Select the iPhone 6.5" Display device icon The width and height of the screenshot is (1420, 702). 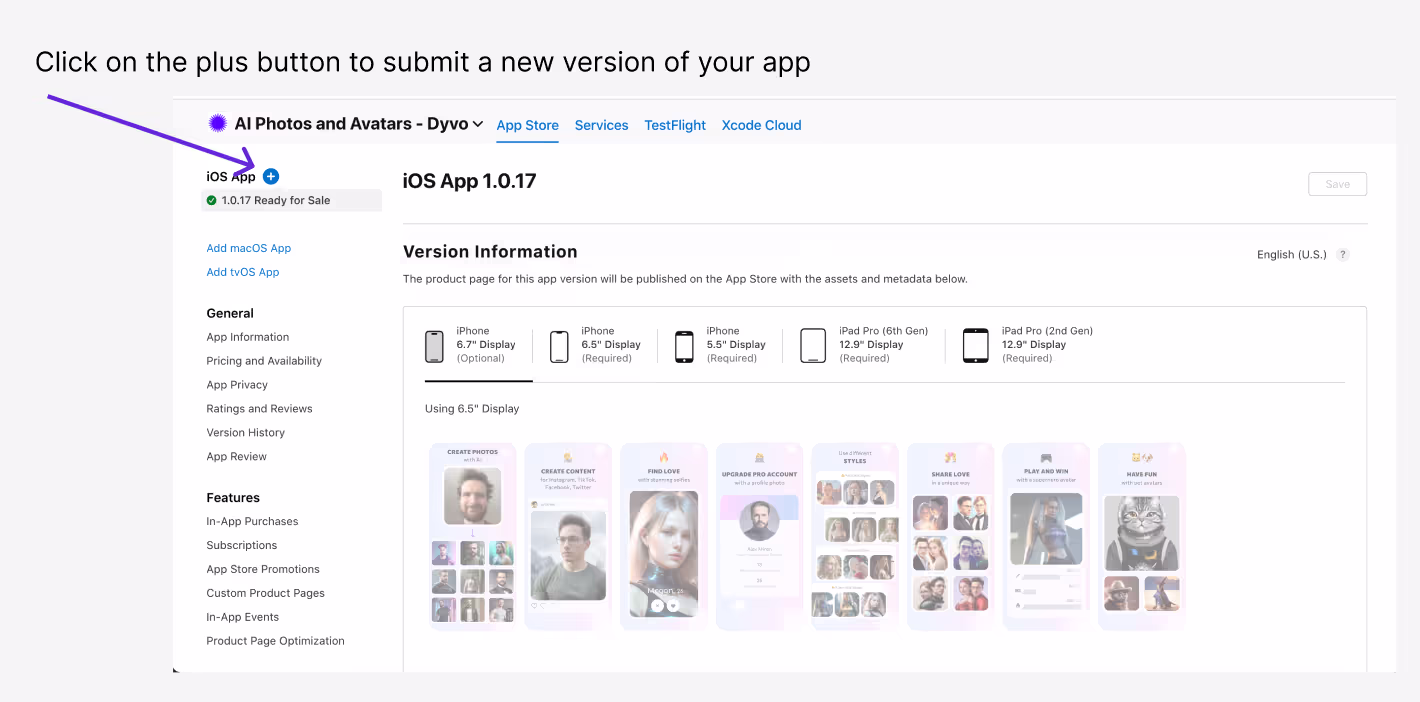coord(560,346)
